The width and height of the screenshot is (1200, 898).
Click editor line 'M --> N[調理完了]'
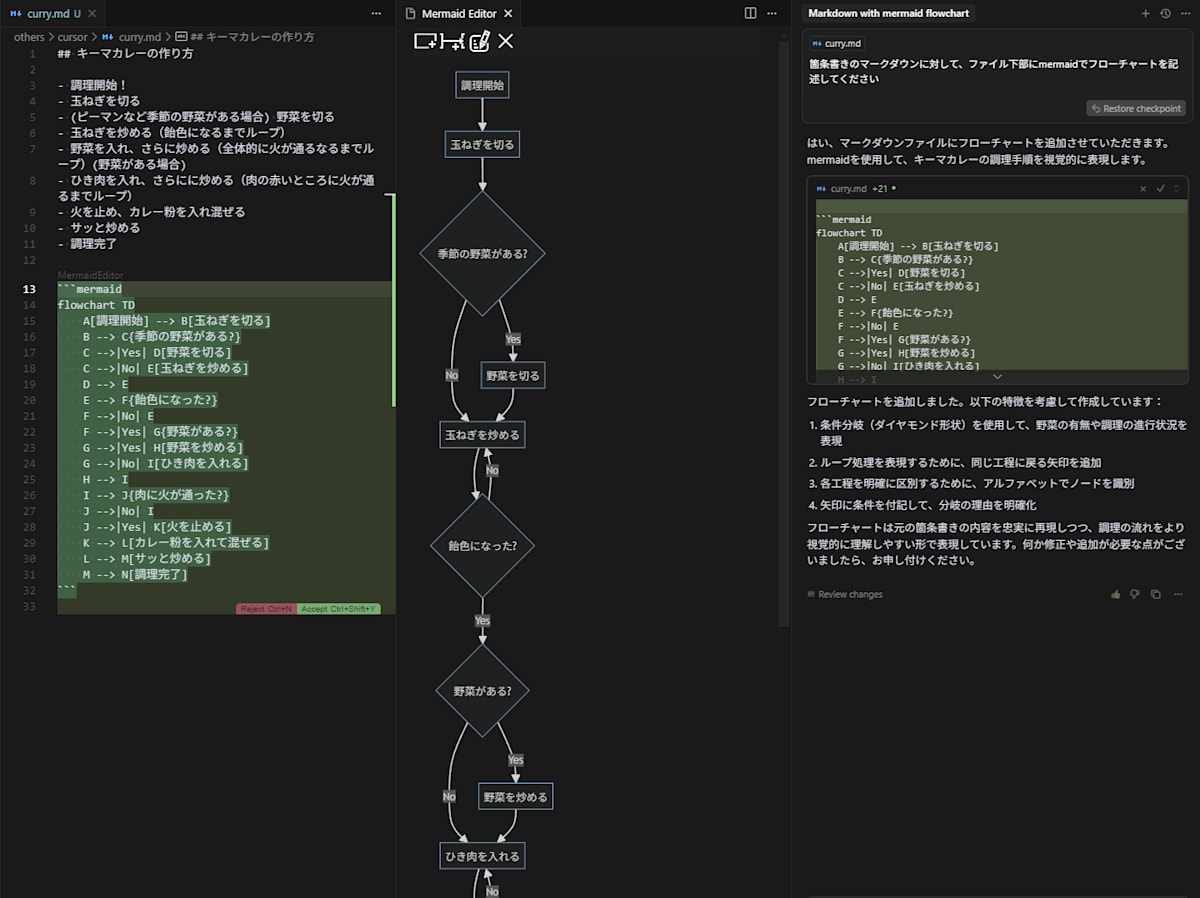tap(135, 575)
